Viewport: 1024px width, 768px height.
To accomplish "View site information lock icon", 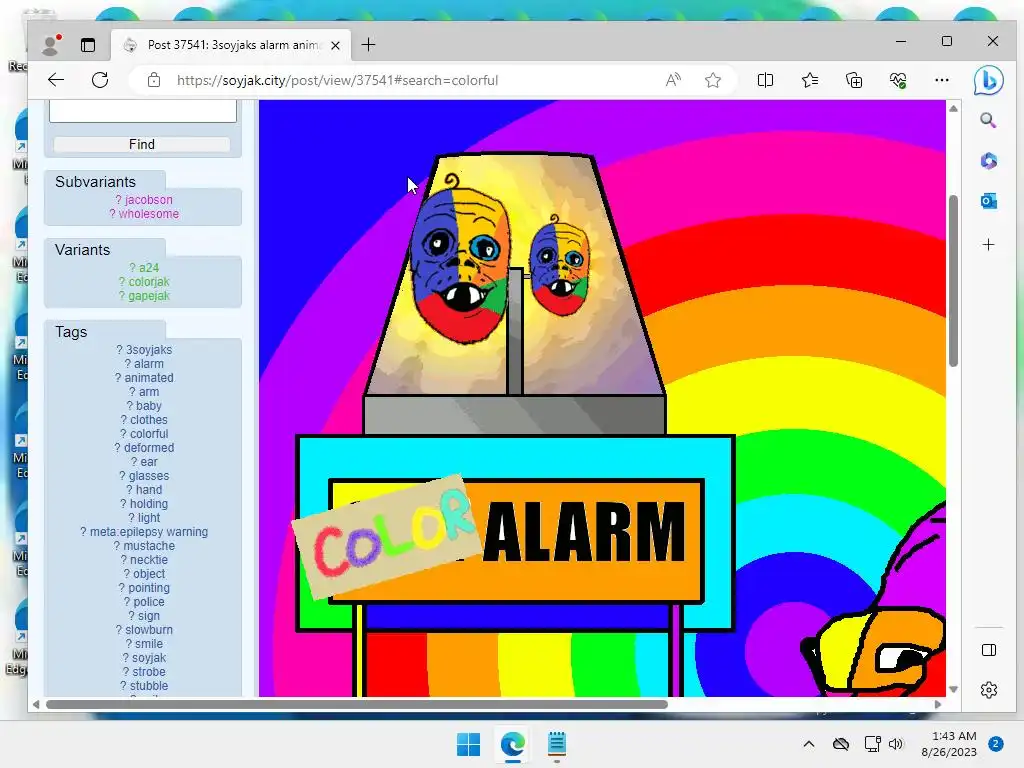I will [154, 80].
